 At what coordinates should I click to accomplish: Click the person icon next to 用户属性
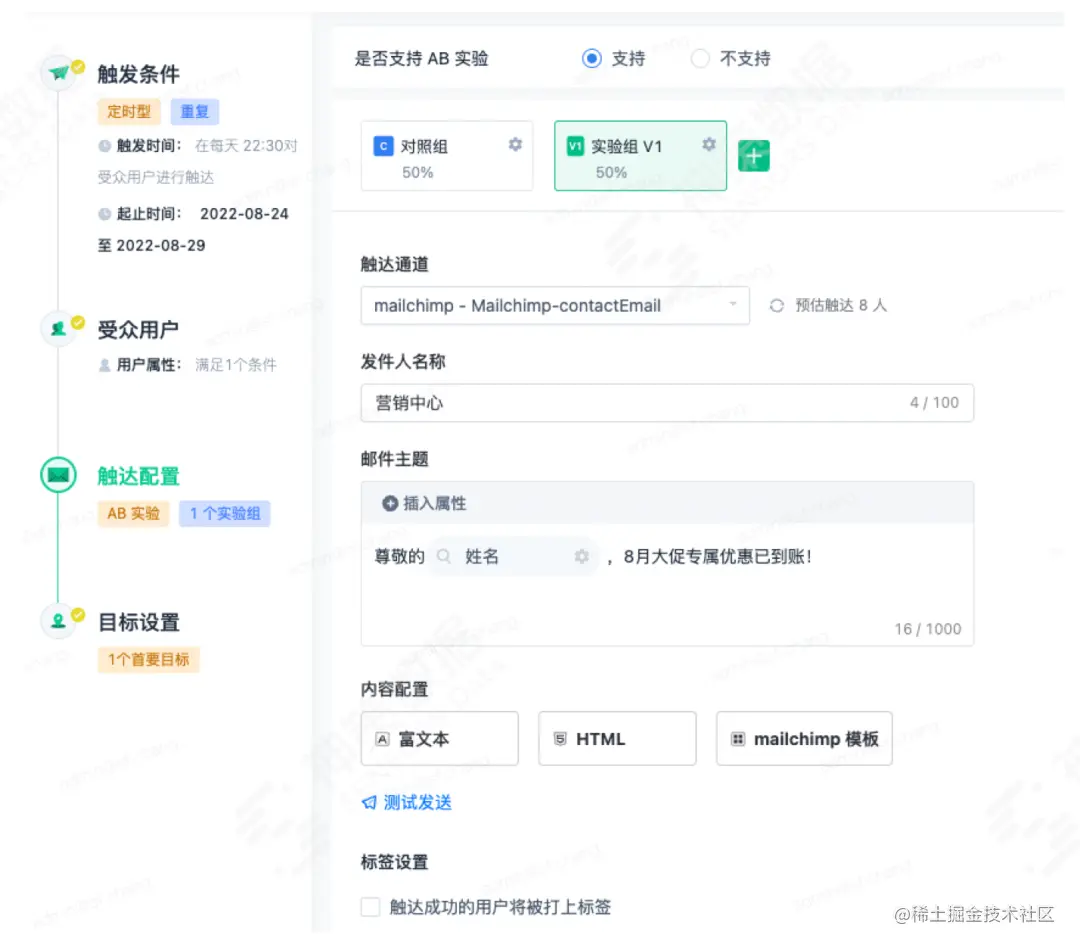(105, 364)
